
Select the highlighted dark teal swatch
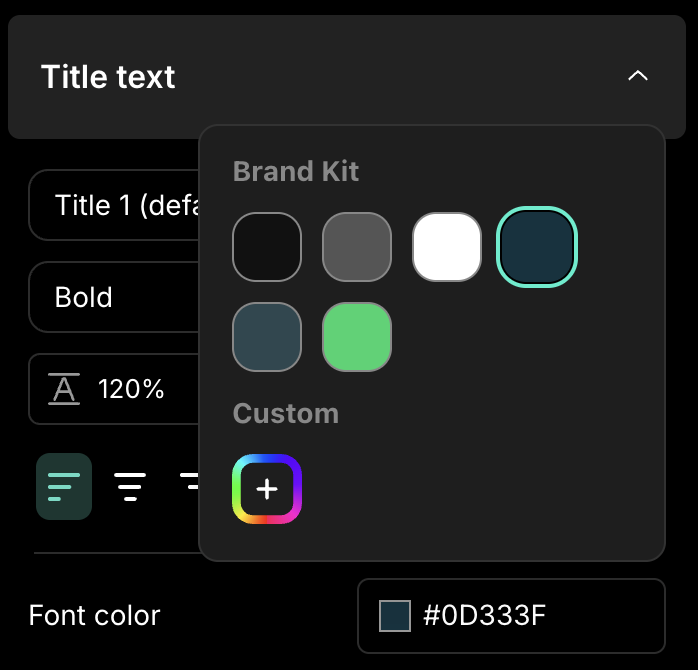click(537, 247)
